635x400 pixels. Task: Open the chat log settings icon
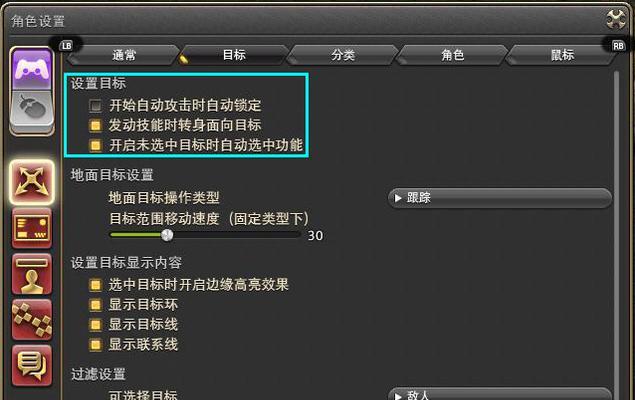pos(32,366)
